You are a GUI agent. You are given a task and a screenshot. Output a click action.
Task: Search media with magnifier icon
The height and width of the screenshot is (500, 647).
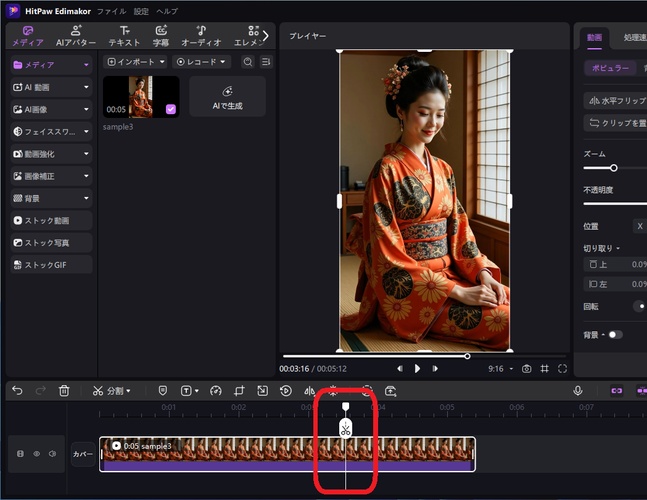click(248, 62)
